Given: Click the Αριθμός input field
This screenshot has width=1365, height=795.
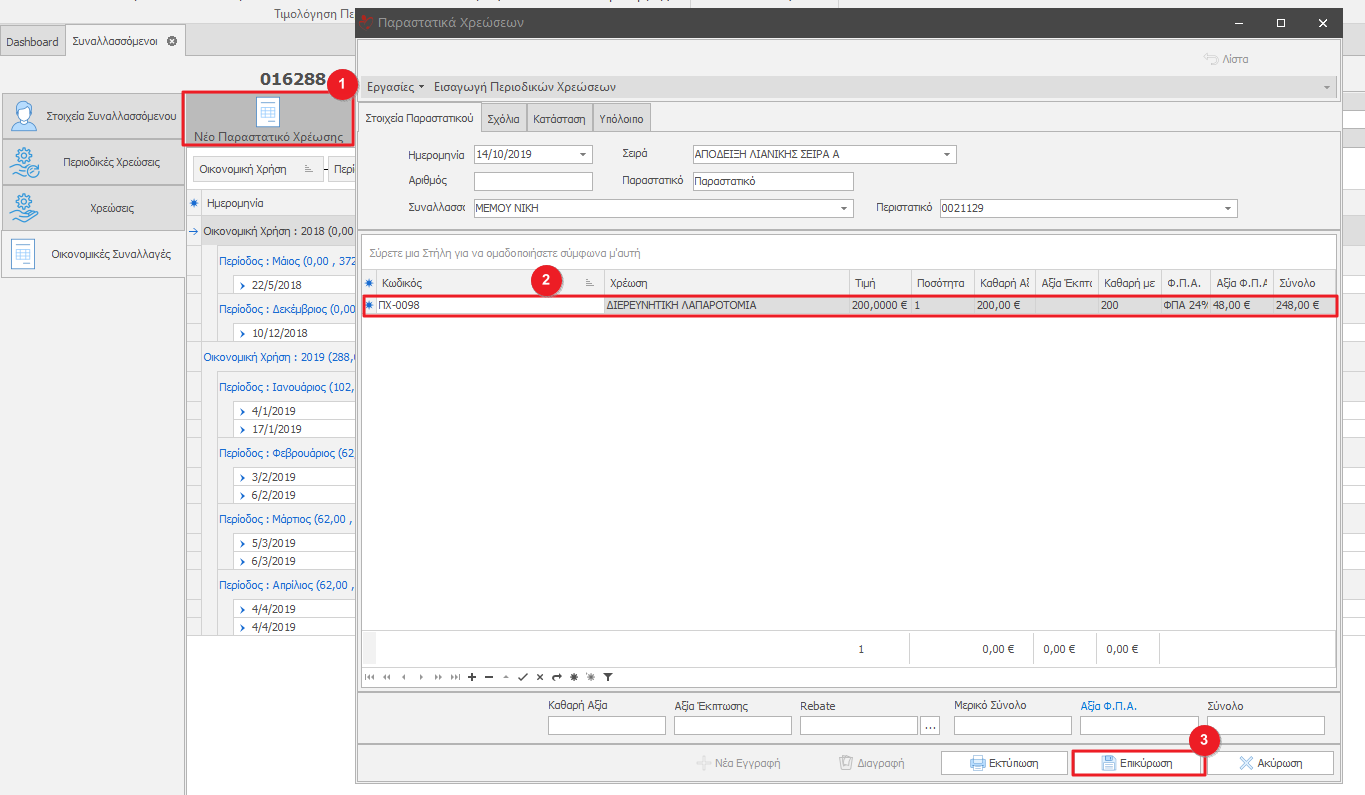Looking at the screenshot, I should [533, 182].
